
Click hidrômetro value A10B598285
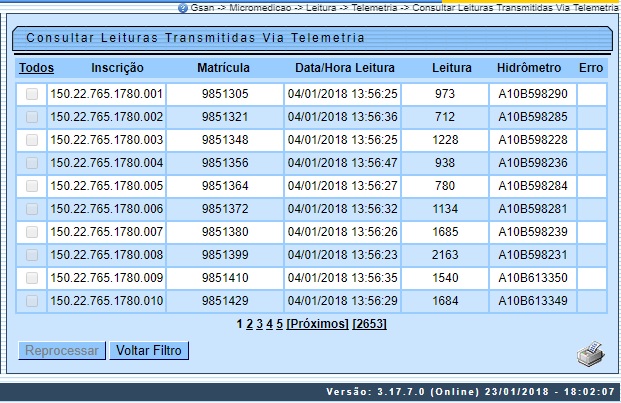pyautogui.click(x=533, y=117)
